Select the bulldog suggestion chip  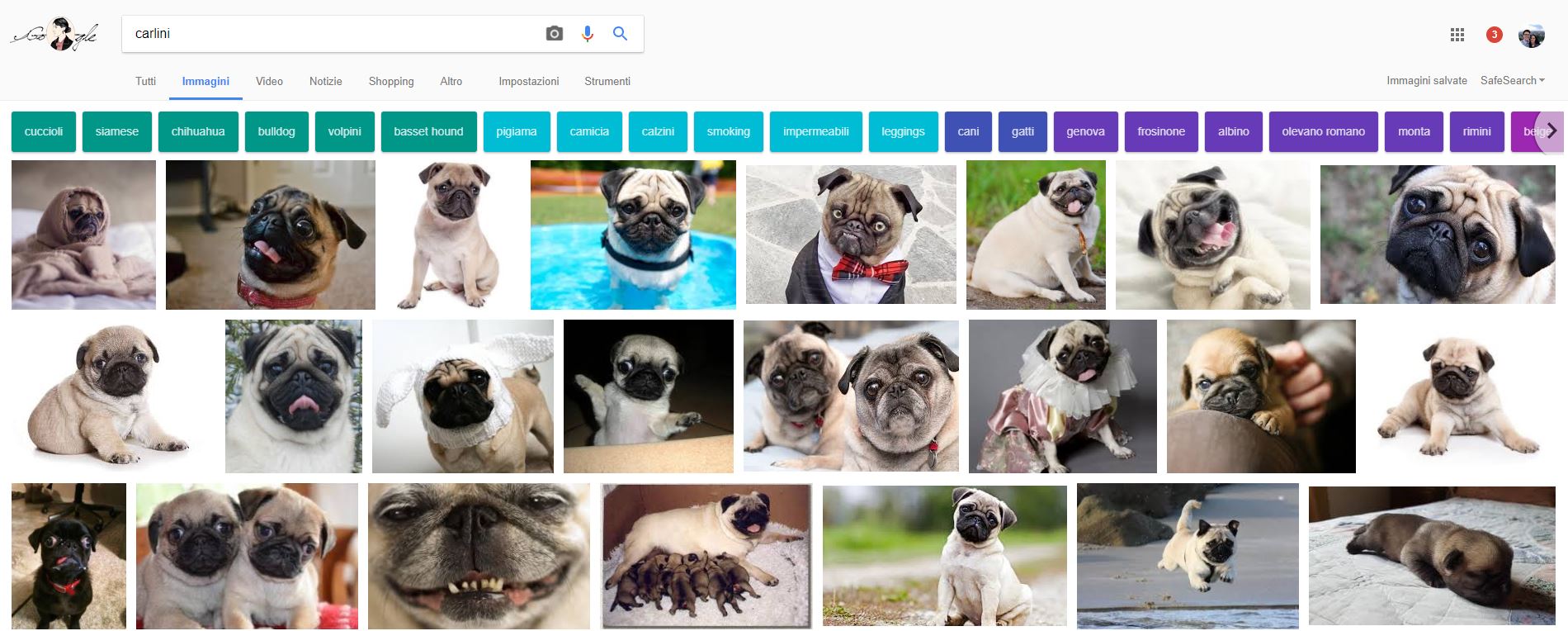pos(276,131)
